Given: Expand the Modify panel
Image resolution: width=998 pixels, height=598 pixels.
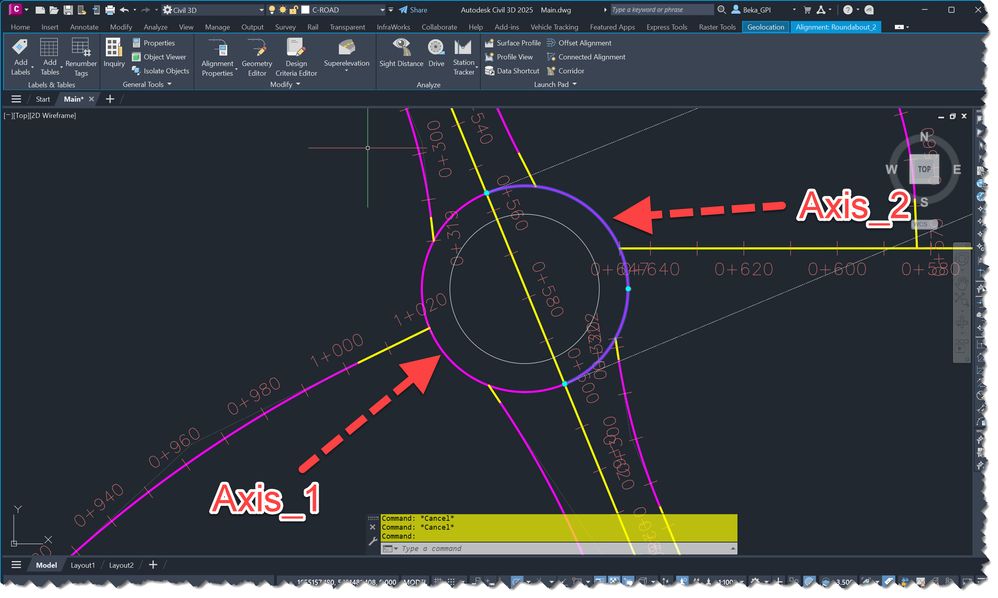Looking at the screenshot, I should (x=285, y=84).
